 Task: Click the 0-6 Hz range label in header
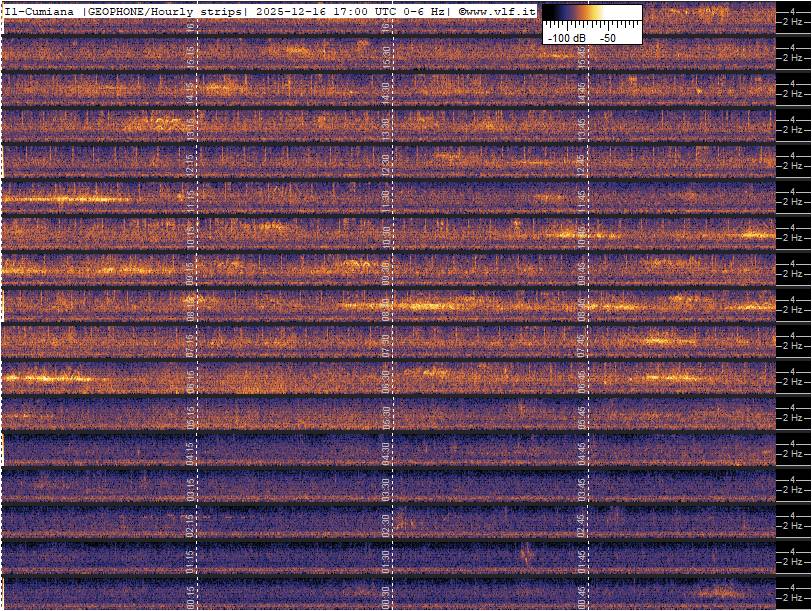click(418, 11)
